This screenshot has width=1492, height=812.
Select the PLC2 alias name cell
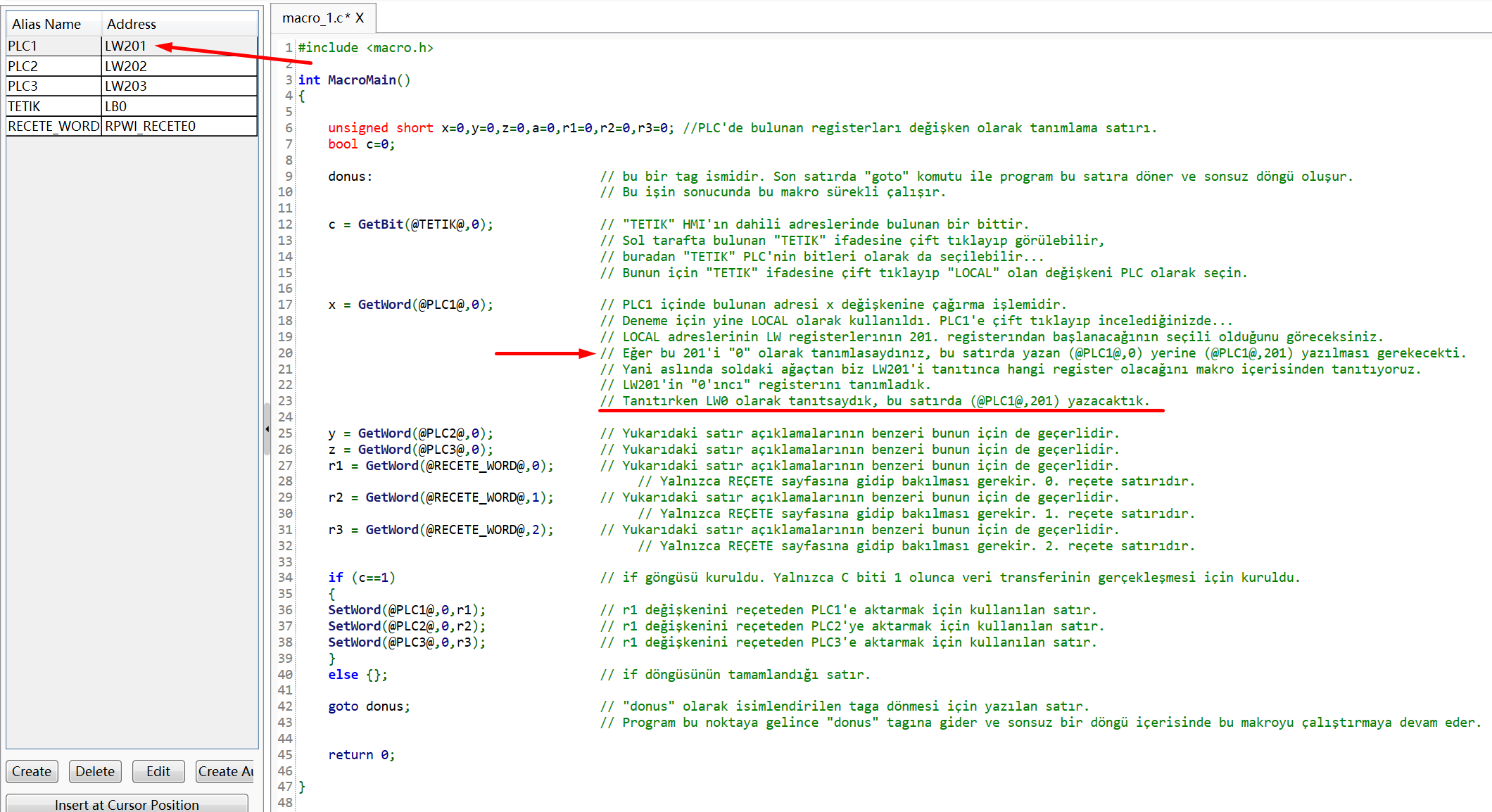53,66
